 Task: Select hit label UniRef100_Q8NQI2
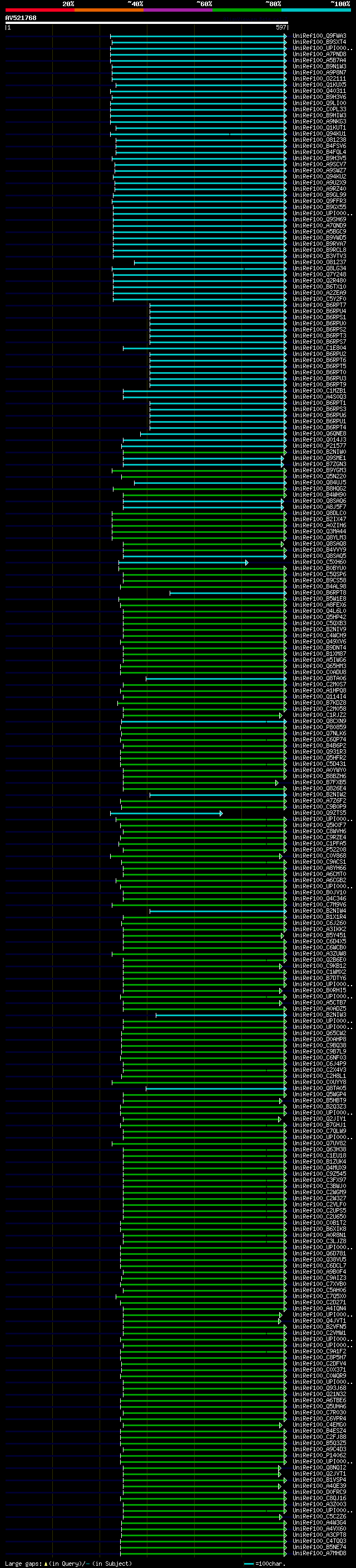[319, 1467]
